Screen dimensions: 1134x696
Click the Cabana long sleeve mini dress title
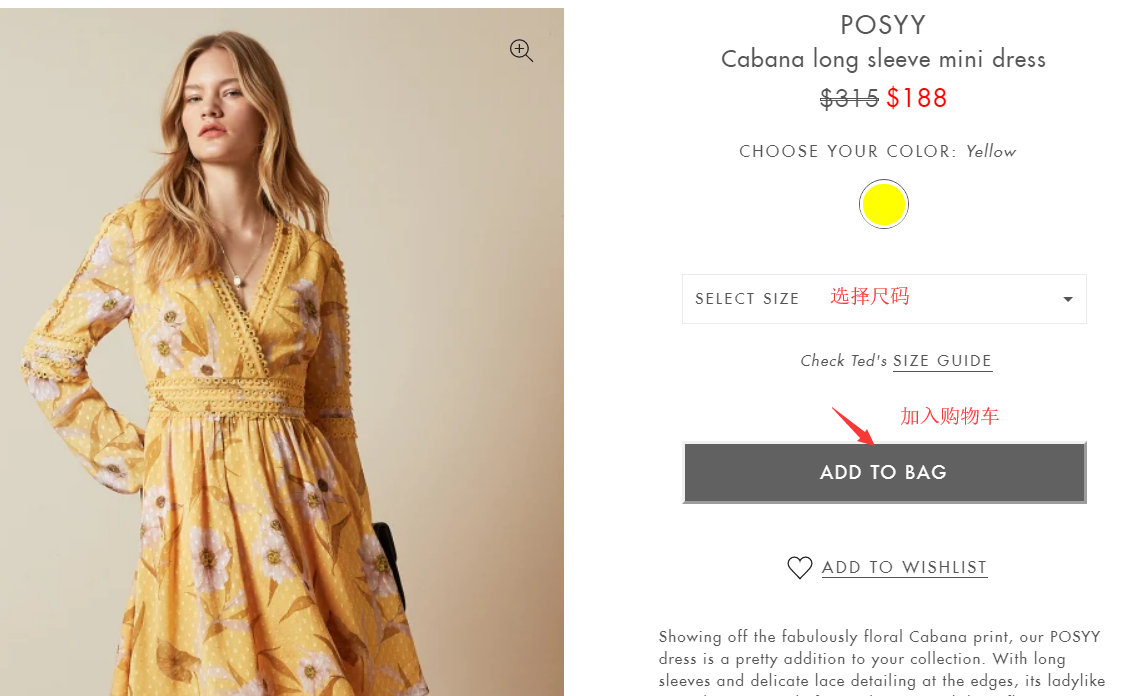click(883, 59)
